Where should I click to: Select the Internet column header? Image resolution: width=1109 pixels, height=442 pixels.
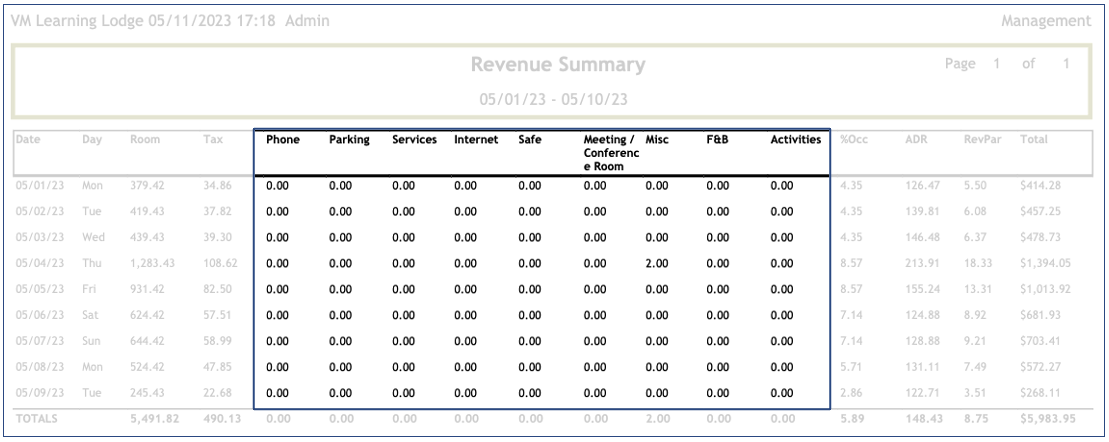click(476, 141)
